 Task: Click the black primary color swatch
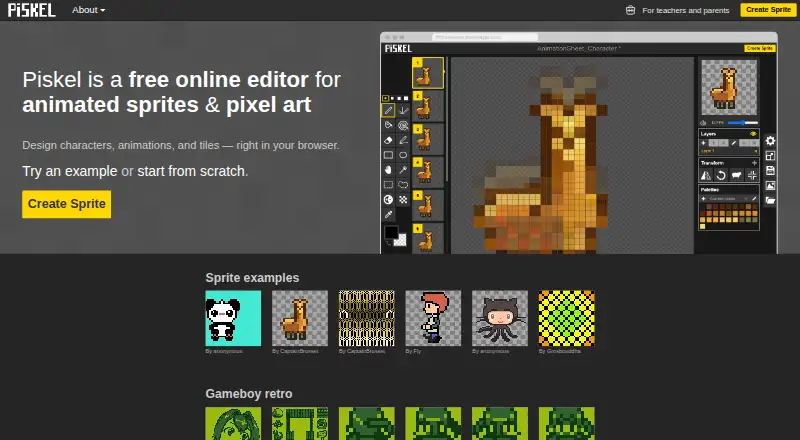(x=391, y=233)
